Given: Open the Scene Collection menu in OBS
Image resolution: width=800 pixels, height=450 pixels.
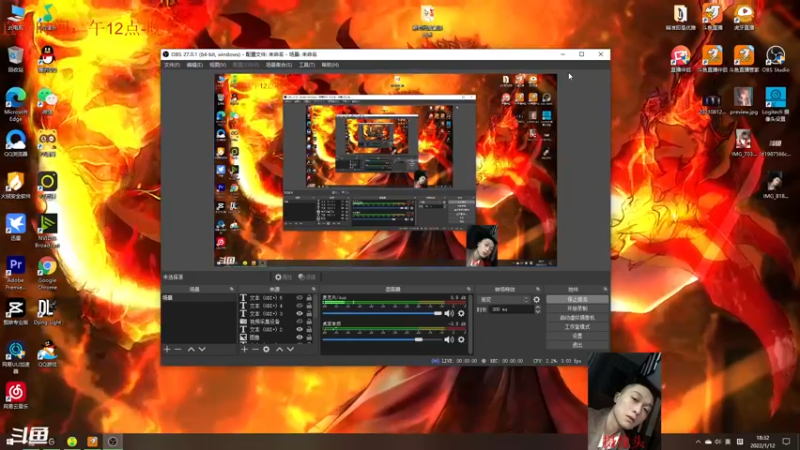Looking at the screenshot, I should (x=279, y=65).
